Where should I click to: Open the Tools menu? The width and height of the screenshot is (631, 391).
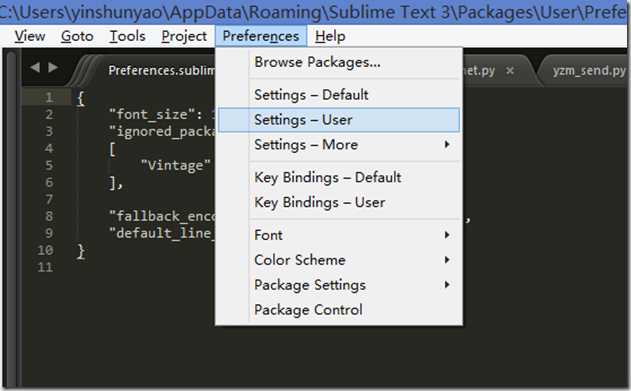[127, 36]
